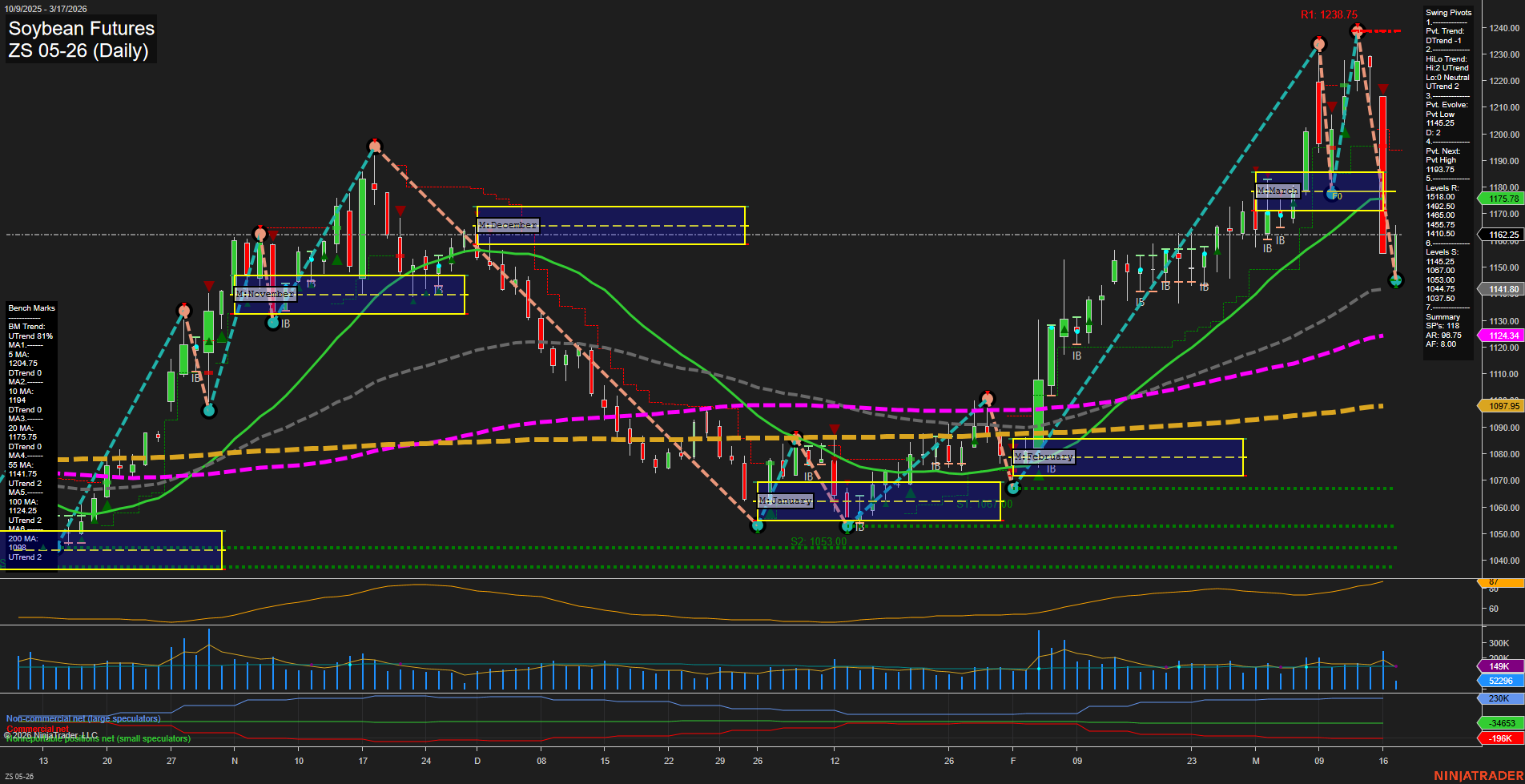This screenshot has width=1525, height=784.
Task: Click the red down-triangle sell marker near December top
Action: [x=400, y=210]
